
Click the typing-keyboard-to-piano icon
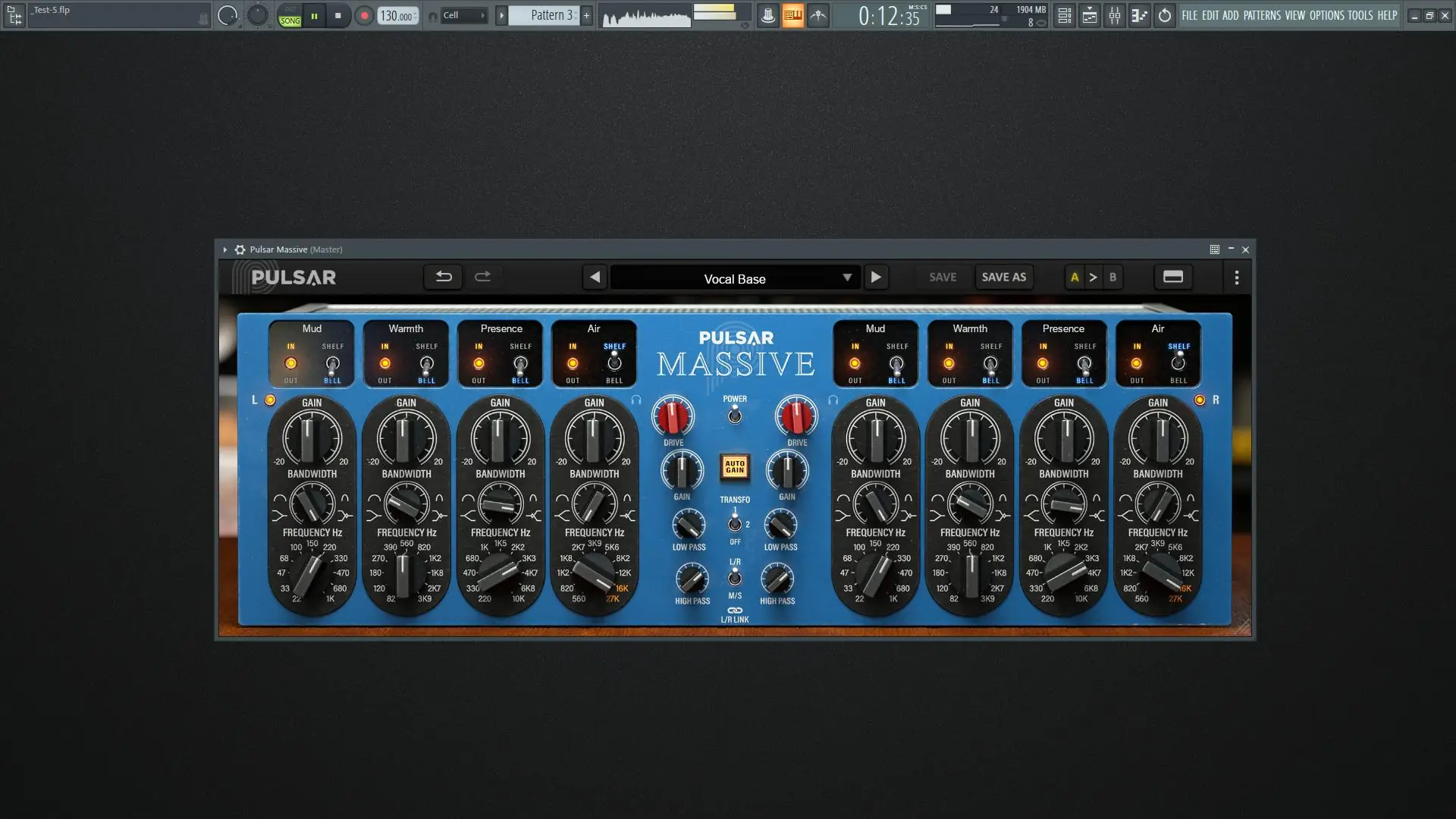point(793,15)
